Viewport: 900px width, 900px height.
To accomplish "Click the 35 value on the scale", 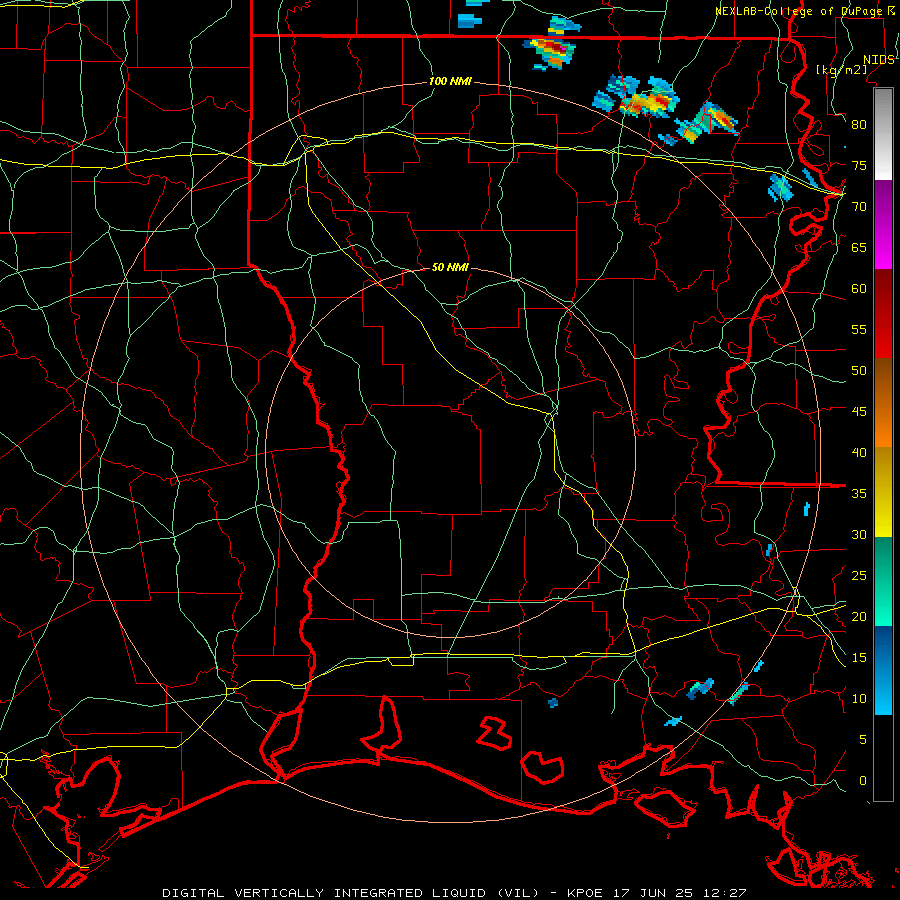I will (x=859, y=494).
